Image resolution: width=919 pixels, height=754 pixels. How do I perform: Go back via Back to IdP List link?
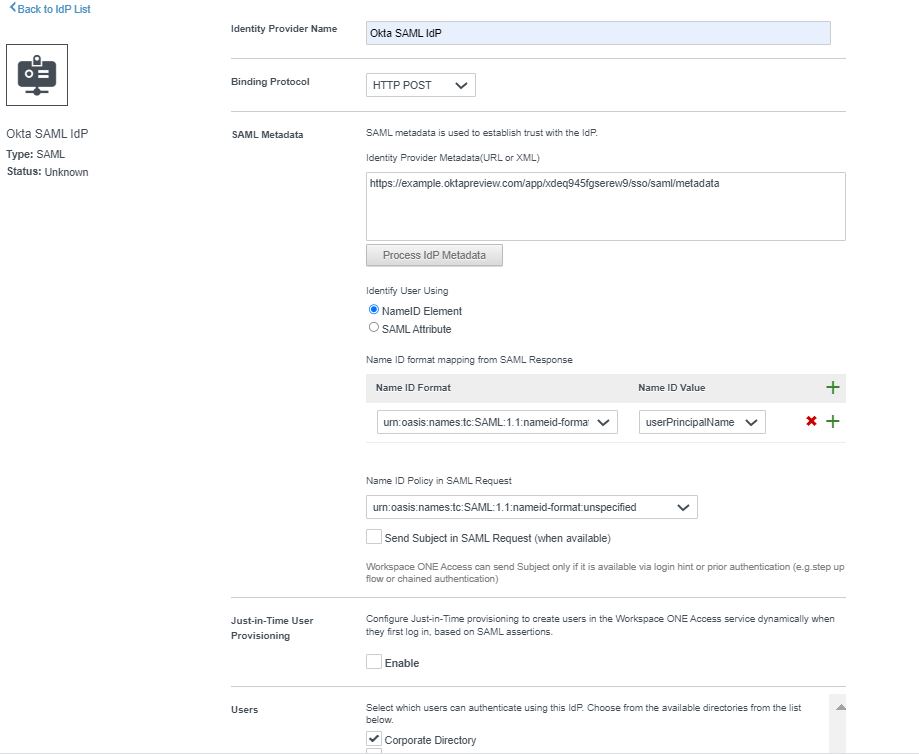(x=54, y=9)
